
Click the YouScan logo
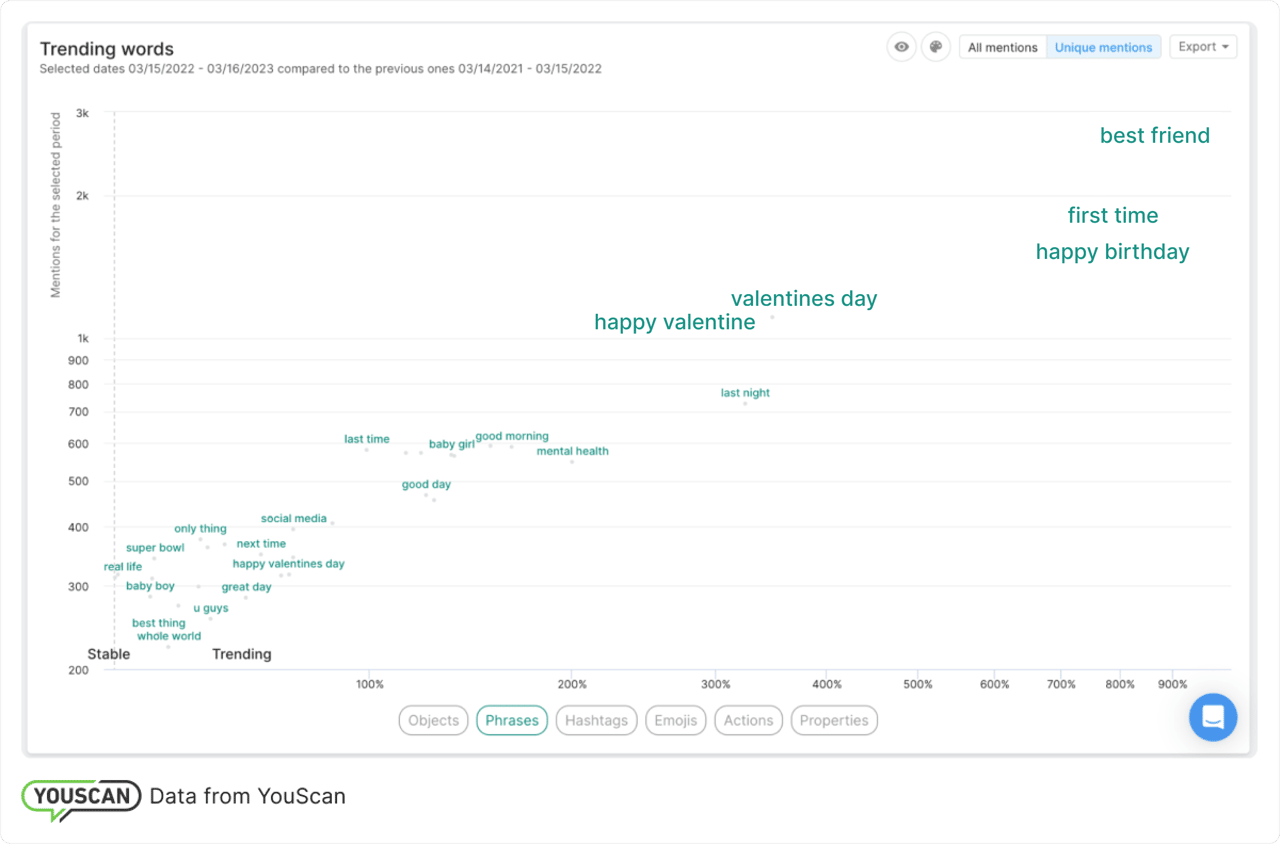point(82,798)
